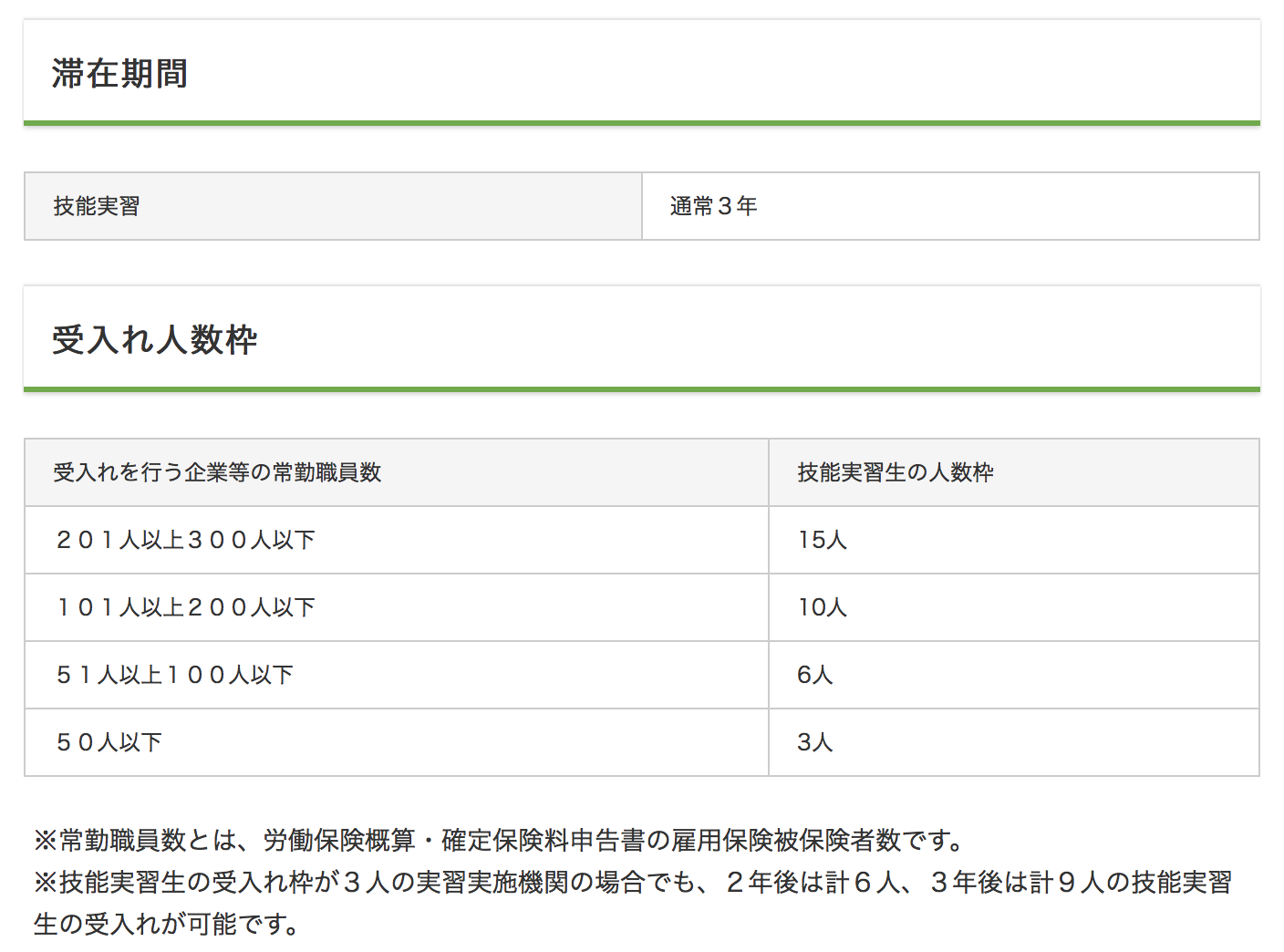The height and width of the screenshot is (952, 1284).
Task: Select the 51人以上100人以下 row cell
Action: (174, 675)
